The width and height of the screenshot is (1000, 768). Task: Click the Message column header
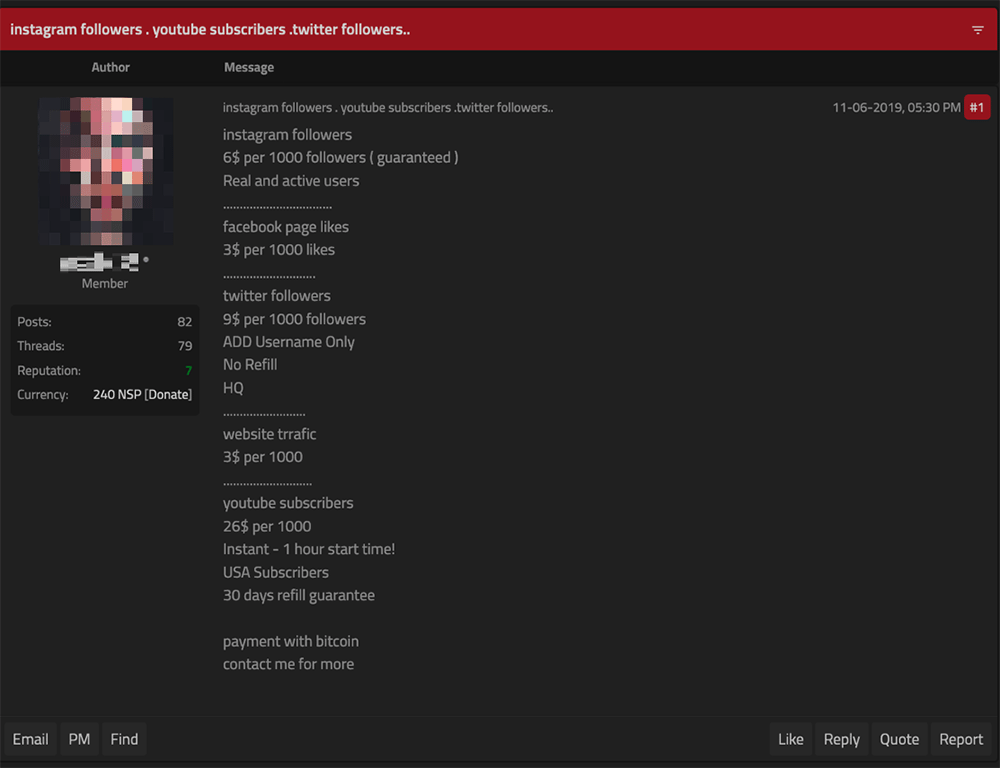tap(249, 67)
